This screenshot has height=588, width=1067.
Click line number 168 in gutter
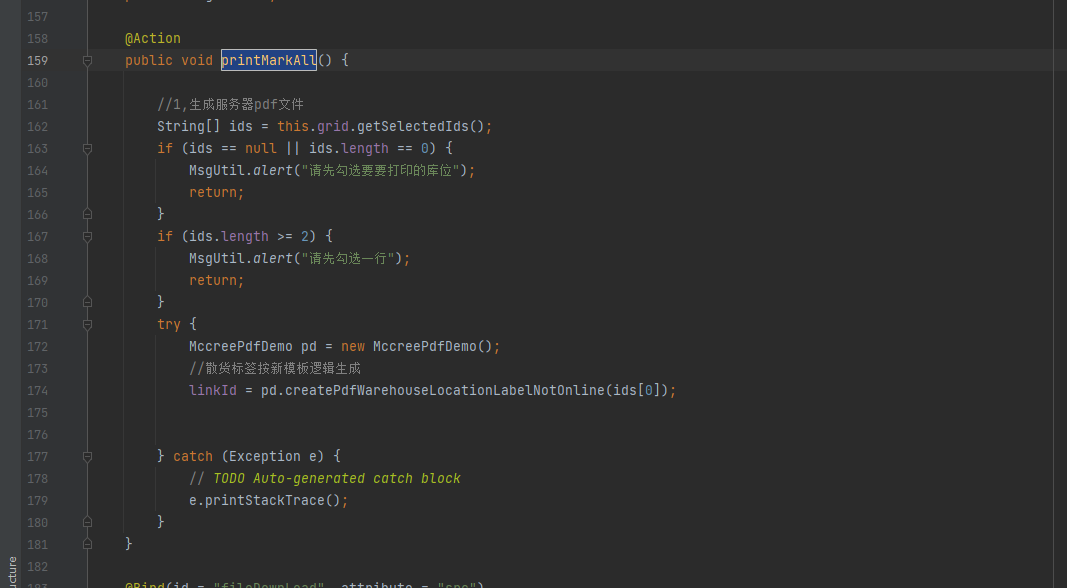coord(37,259)
